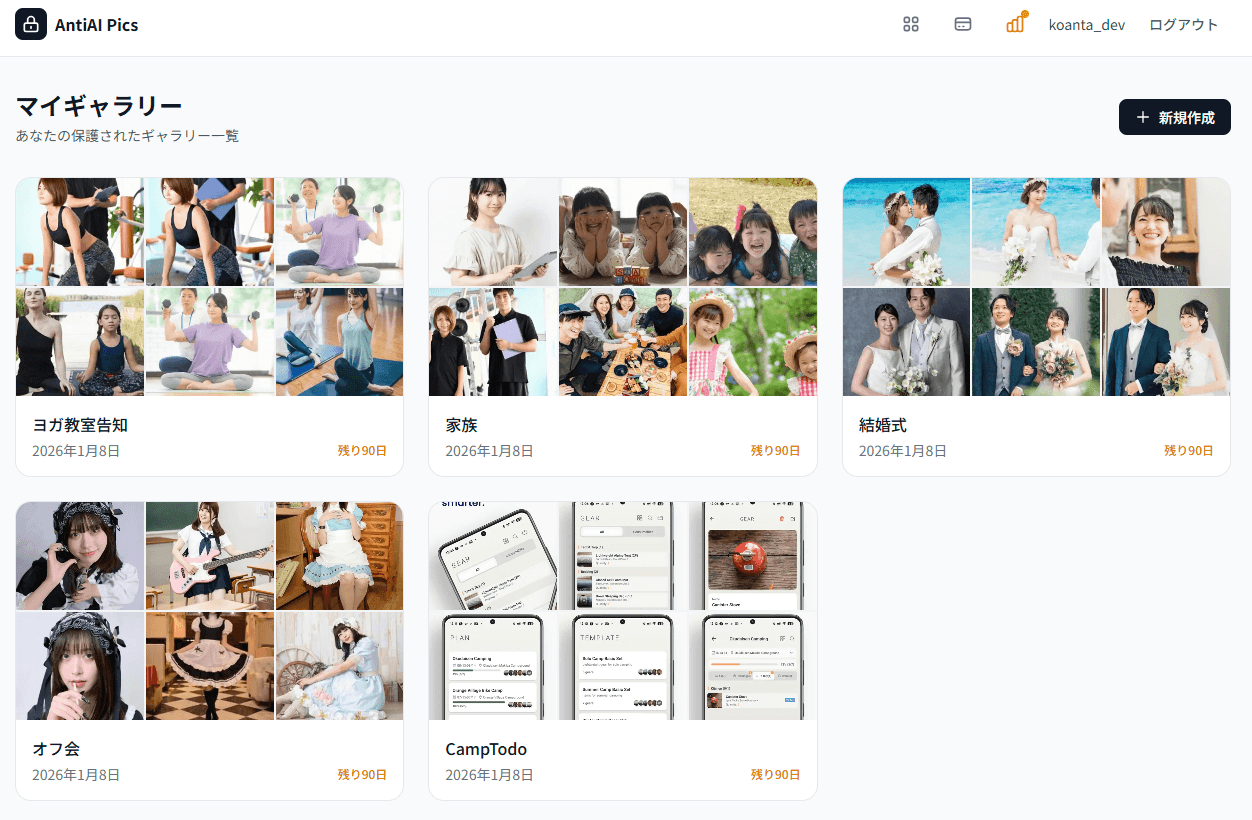Click the ログアウト logout link
1252x820 pixels.
[x=1183, y=25]
